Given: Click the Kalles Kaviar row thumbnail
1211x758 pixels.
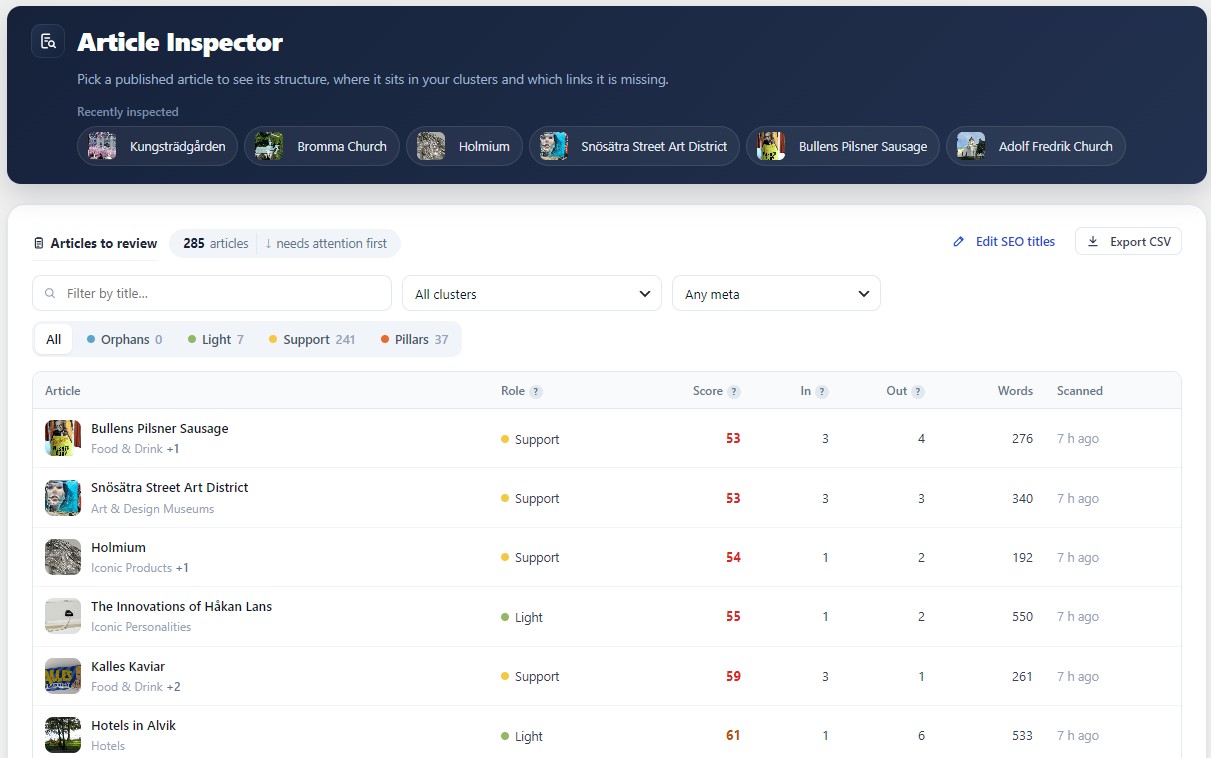Looking at the screenshot, I should [x=63, y=676].
